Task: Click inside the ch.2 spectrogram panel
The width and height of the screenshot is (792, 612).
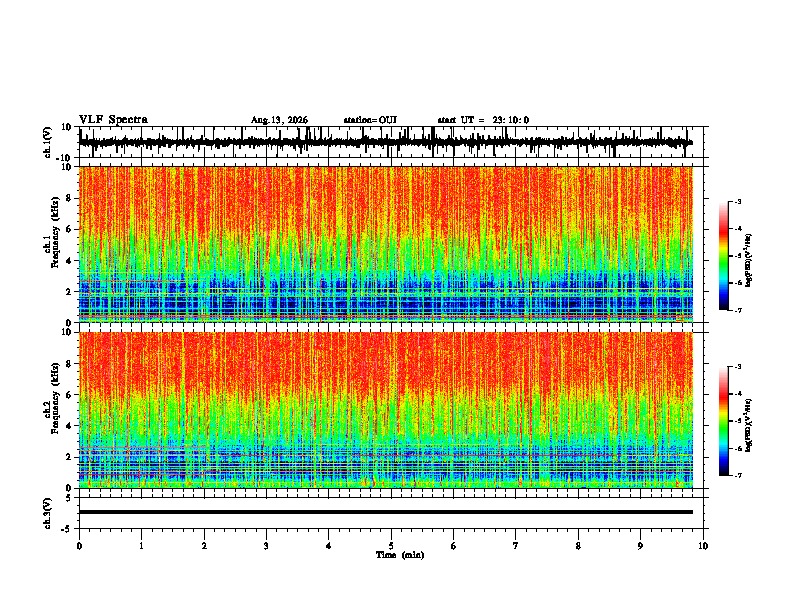Action: pos(386,410)
